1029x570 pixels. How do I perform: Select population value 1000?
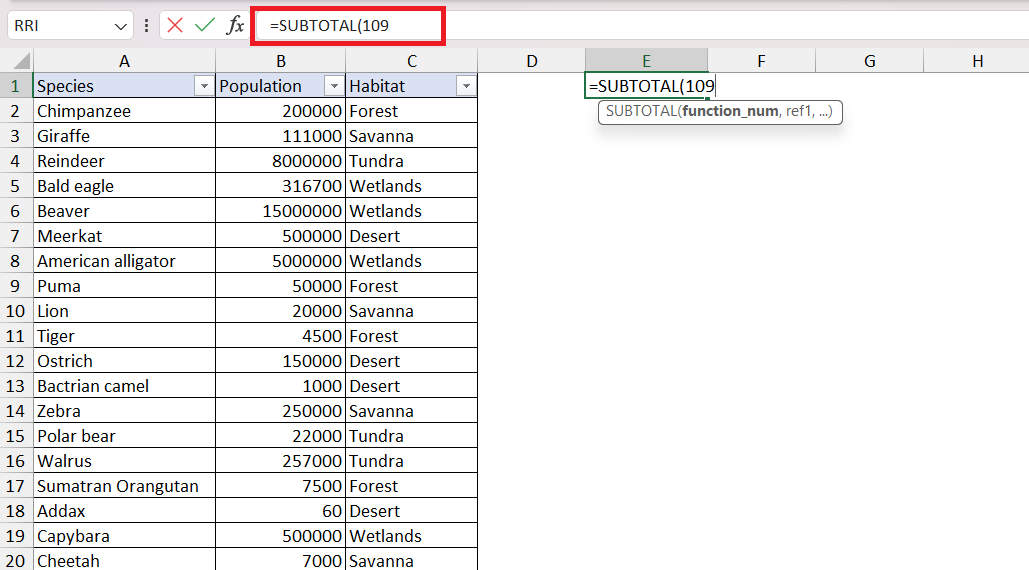(281, 386)
